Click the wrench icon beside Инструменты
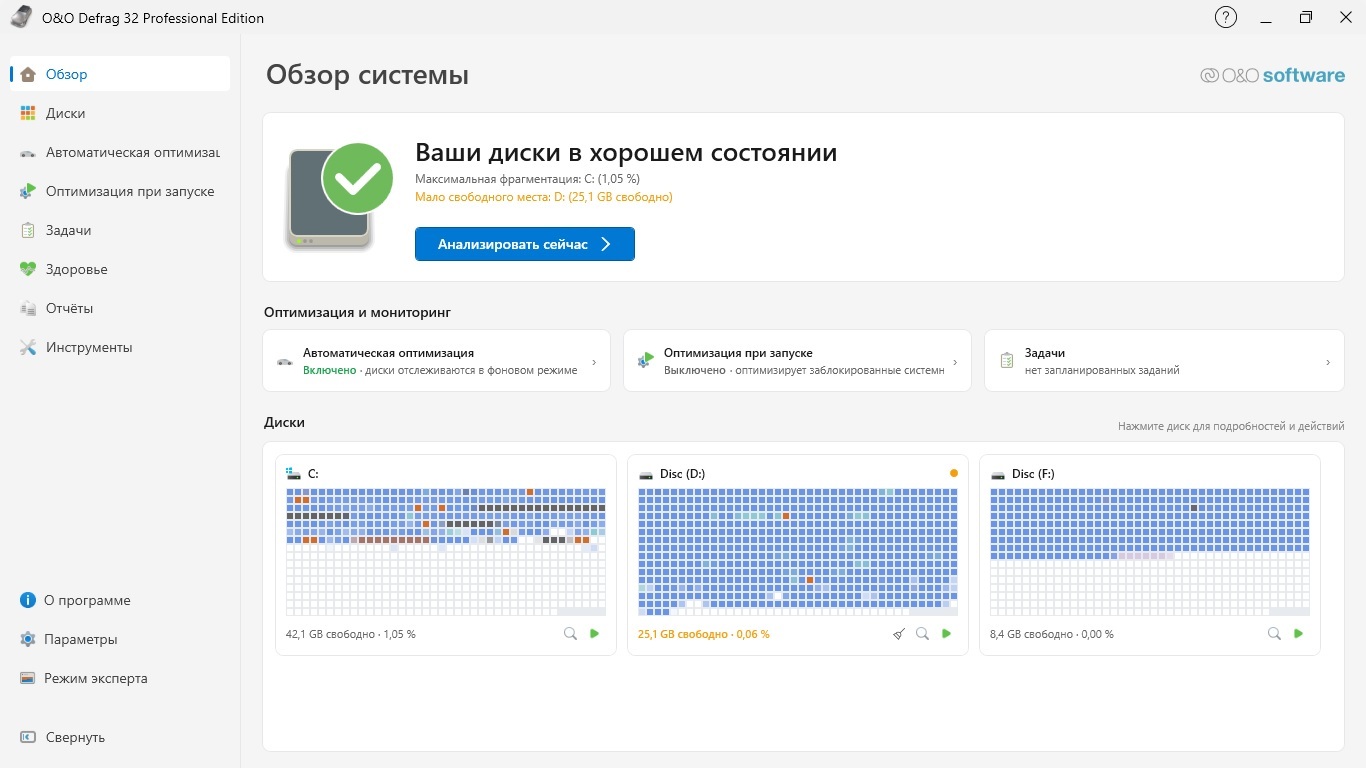 [28, 347]
